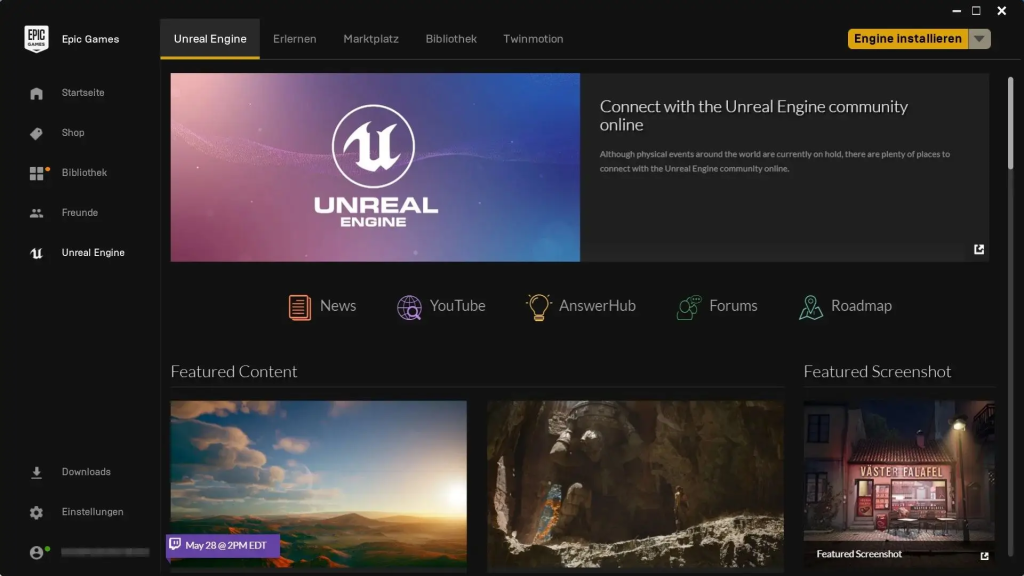Open the cave statue featured content thumbnail

[x=635, y=485]
